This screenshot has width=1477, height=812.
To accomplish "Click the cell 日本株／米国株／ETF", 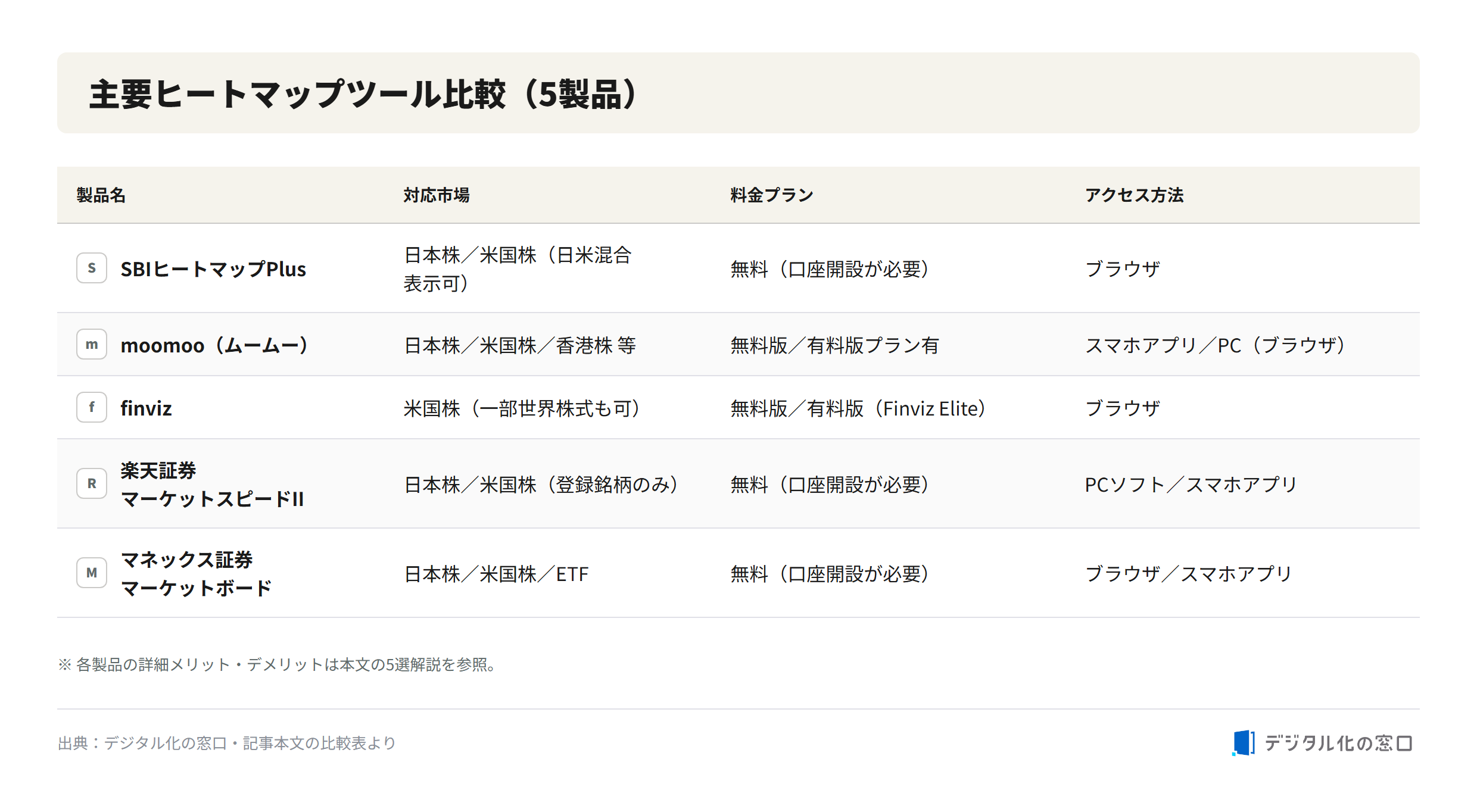I will pos(496,574).
